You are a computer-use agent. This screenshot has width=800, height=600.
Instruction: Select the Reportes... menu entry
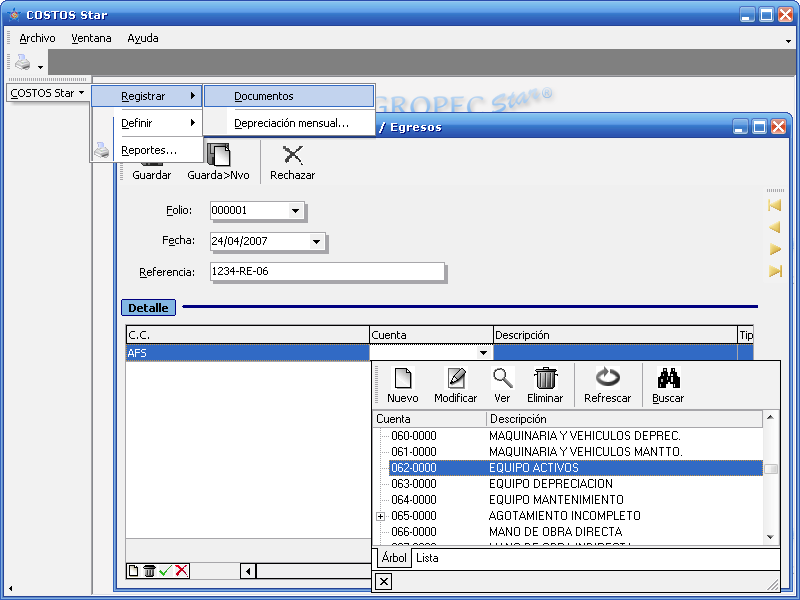pos(147,150)
